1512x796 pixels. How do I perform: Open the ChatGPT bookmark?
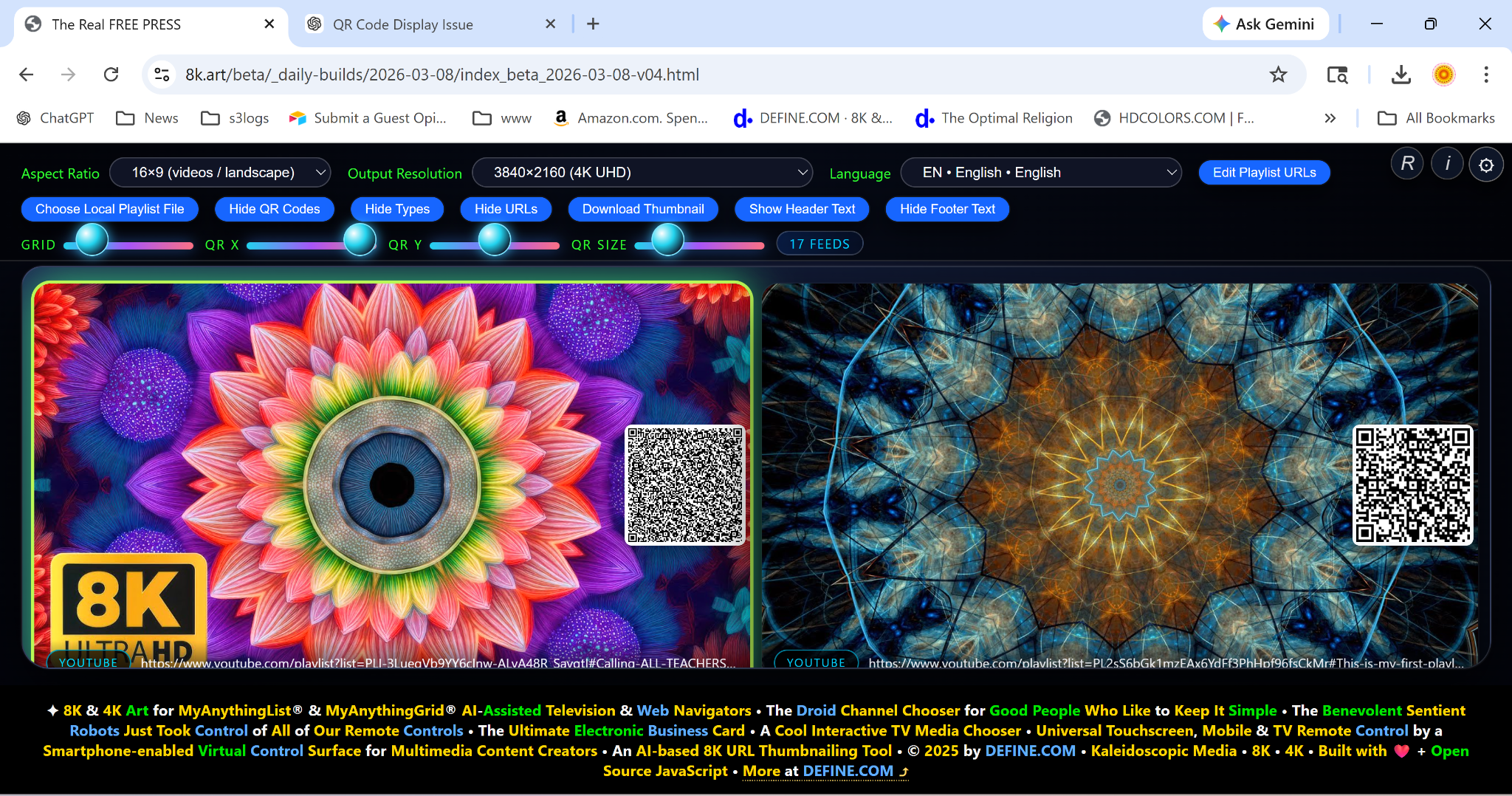click(x=56, y=118)
